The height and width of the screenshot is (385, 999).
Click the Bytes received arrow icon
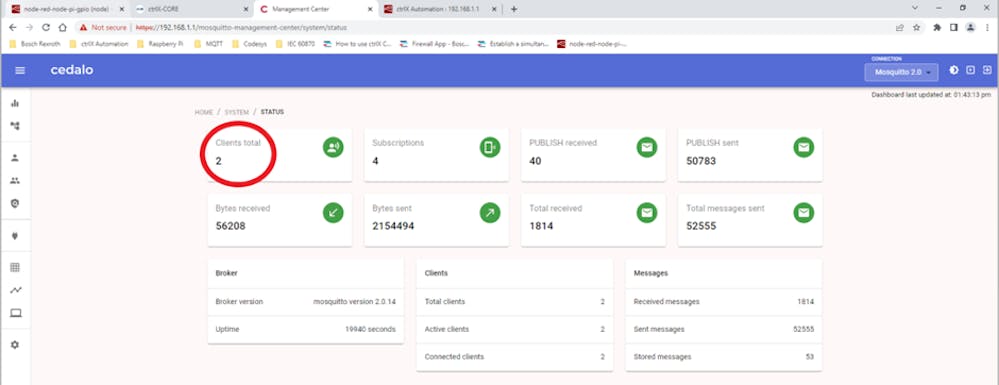click(333, 213)
